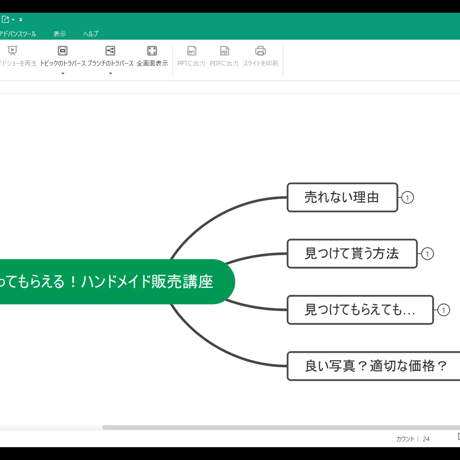Select the green central ハンドメイド販売講座 topic

pyautogui.click(x=117, y=282)
